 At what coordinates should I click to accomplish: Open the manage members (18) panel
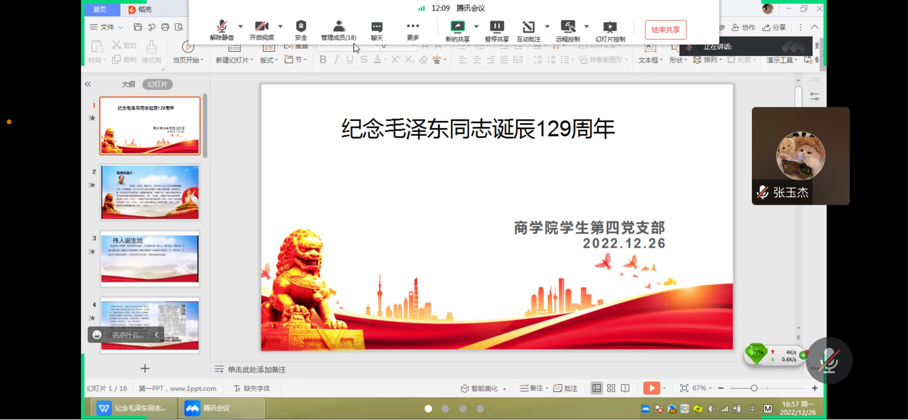pyautogui.click(x=338, y=30)
